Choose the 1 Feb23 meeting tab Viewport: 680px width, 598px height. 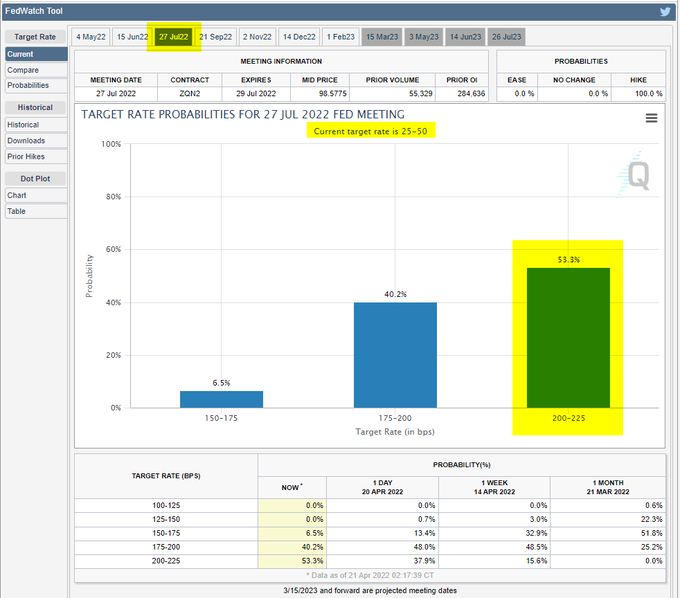[x=339, y=37]
